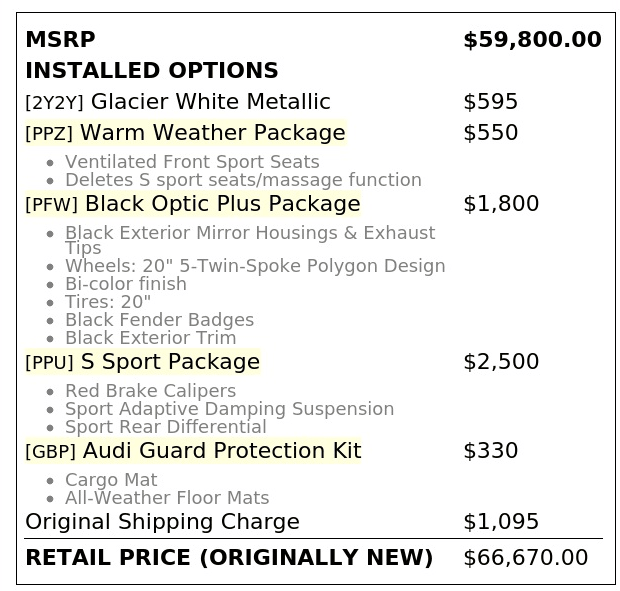Select the Sport Rear Differential line
The width and height of the screenshot is (620, 591).
(166, 427)
